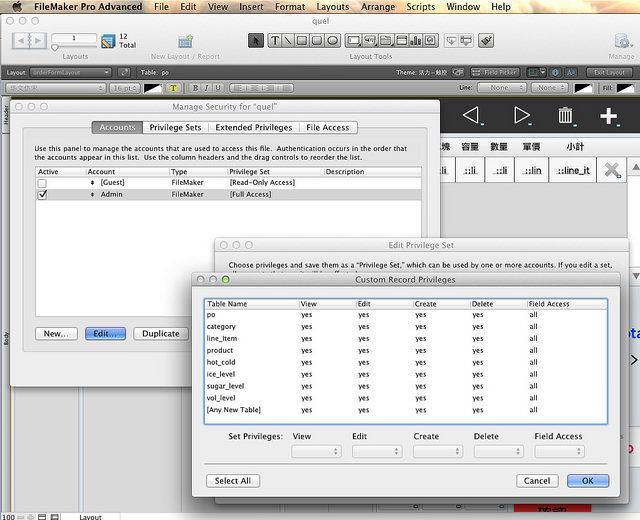
Task: Switch to the File Access tab
Action: coord(328,127)
